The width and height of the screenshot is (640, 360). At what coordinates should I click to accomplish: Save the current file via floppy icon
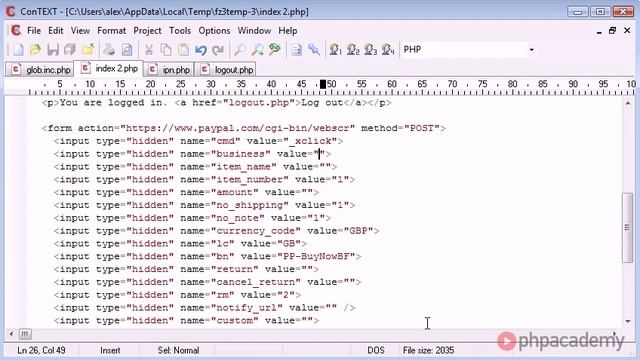coord(53,50)
